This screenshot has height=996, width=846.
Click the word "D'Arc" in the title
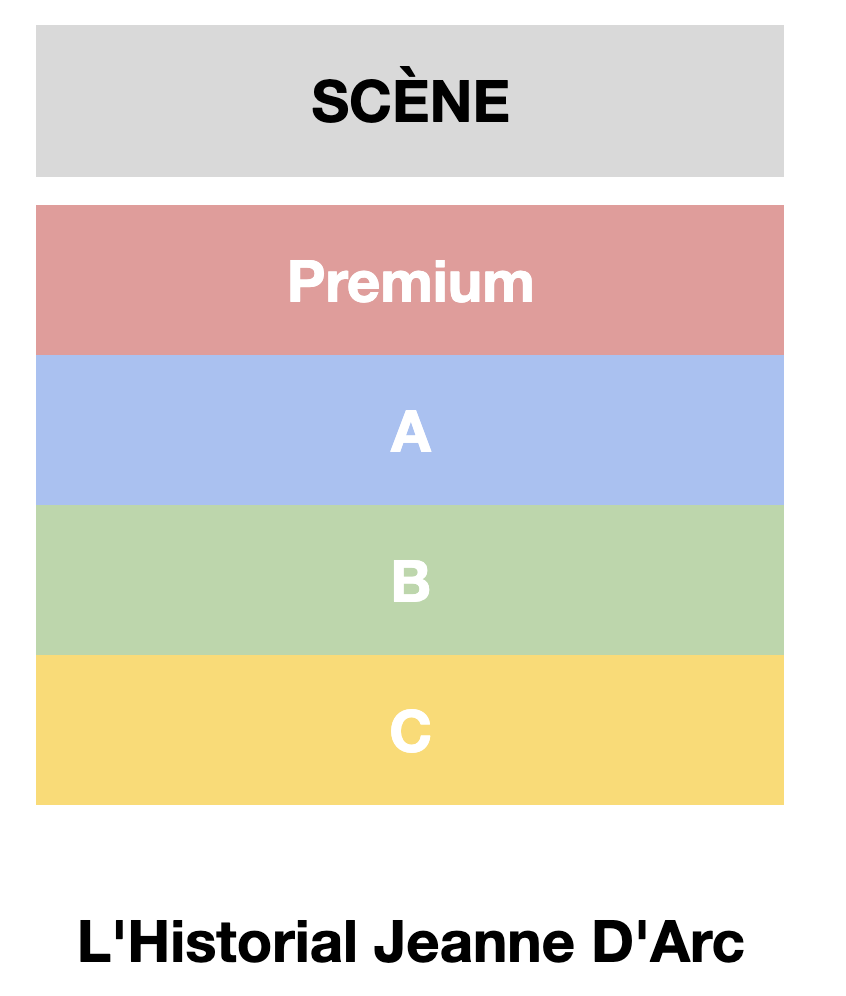[x=668, y=943]
